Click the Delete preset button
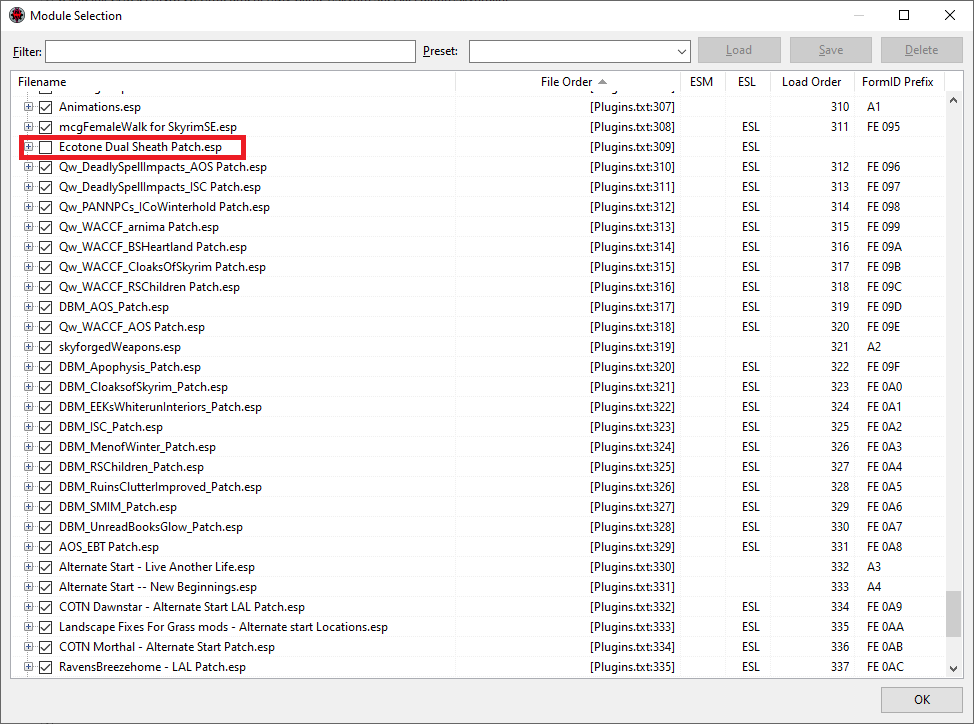 [x=921, y=50]
